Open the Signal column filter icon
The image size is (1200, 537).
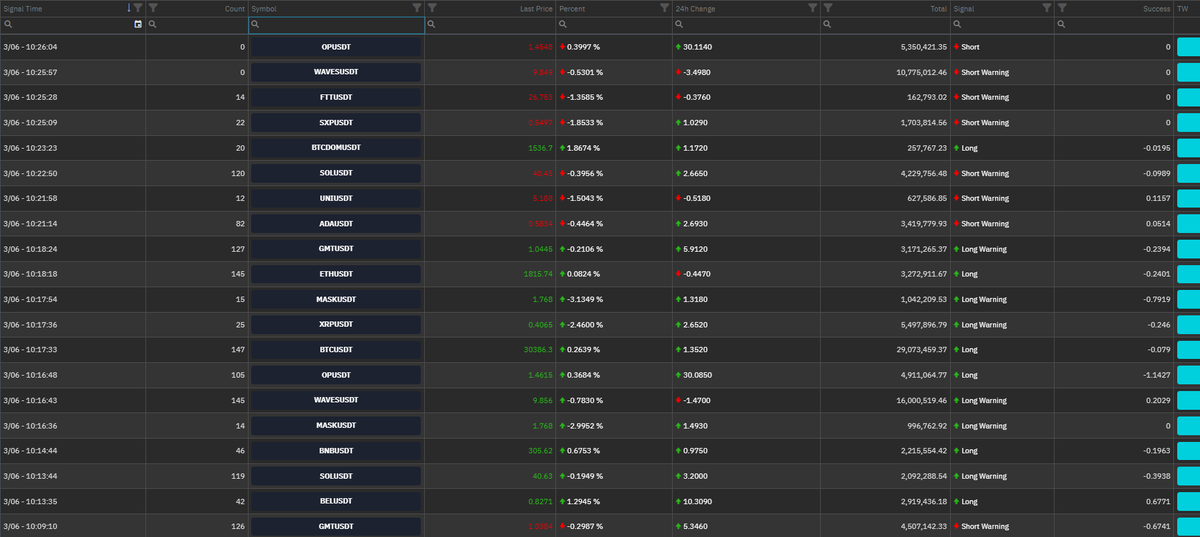point(1046,8)
